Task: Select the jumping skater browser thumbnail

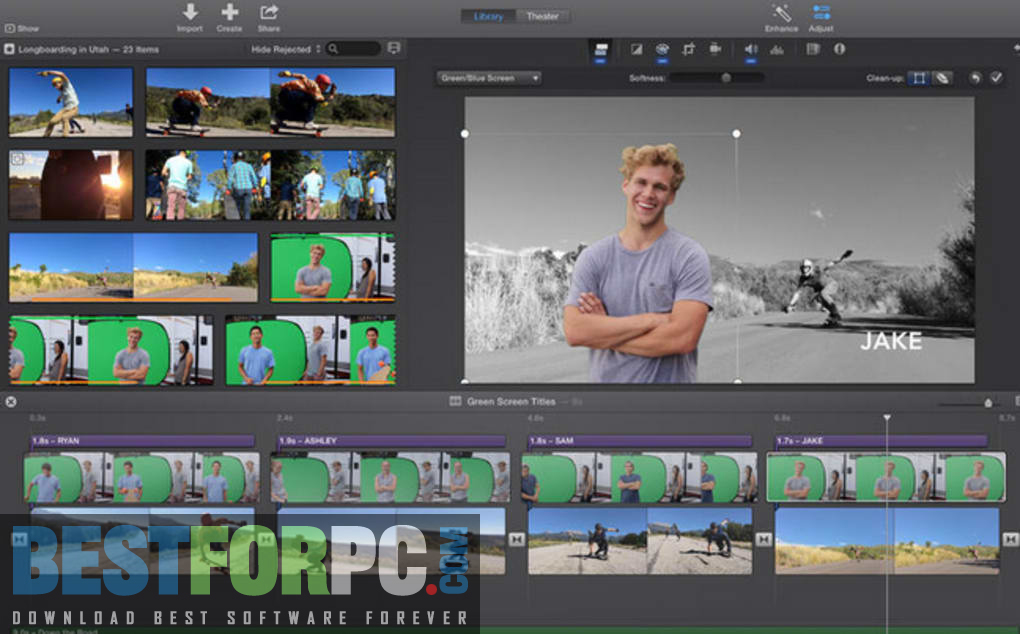Action: [71, 102]
